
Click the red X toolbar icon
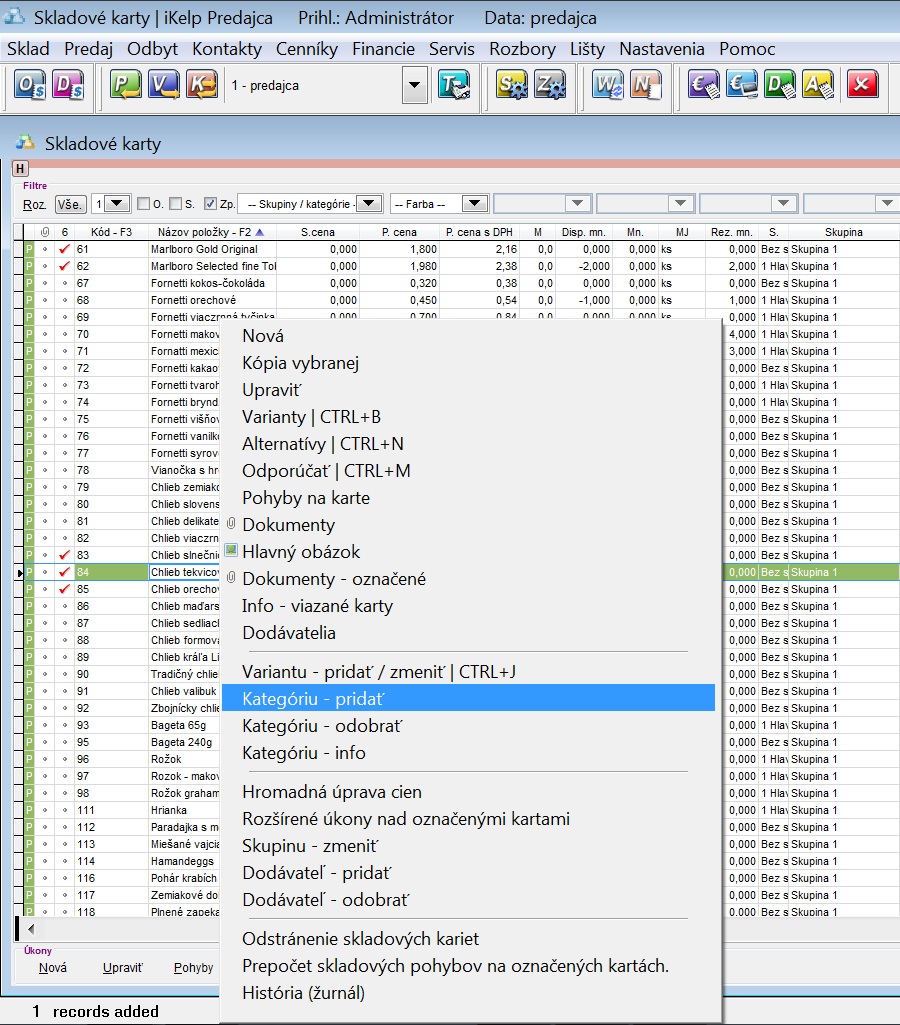862,86
